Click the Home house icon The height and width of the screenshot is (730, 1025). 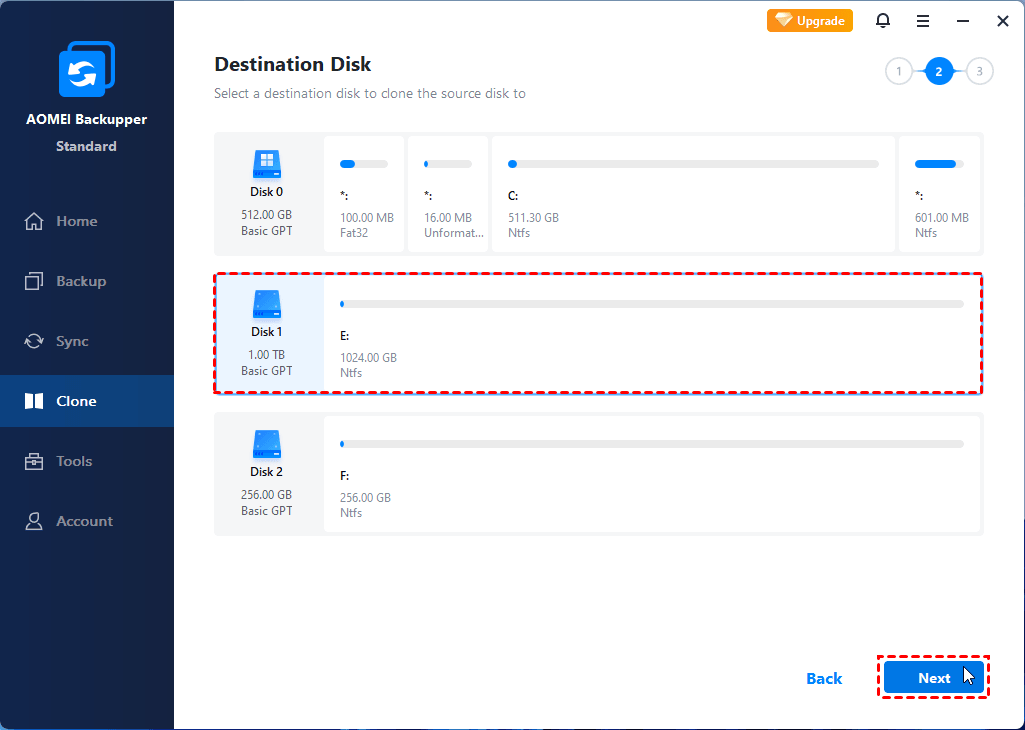(35, 221)
